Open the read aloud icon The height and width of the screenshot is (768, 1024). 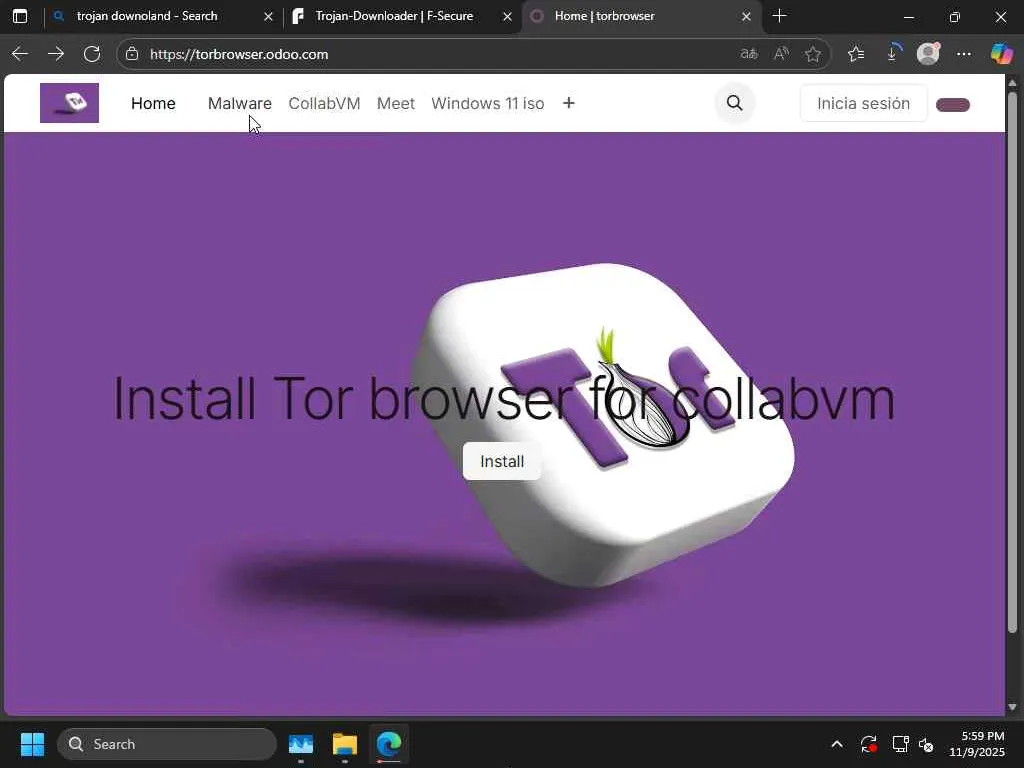[x=781, y=54]
